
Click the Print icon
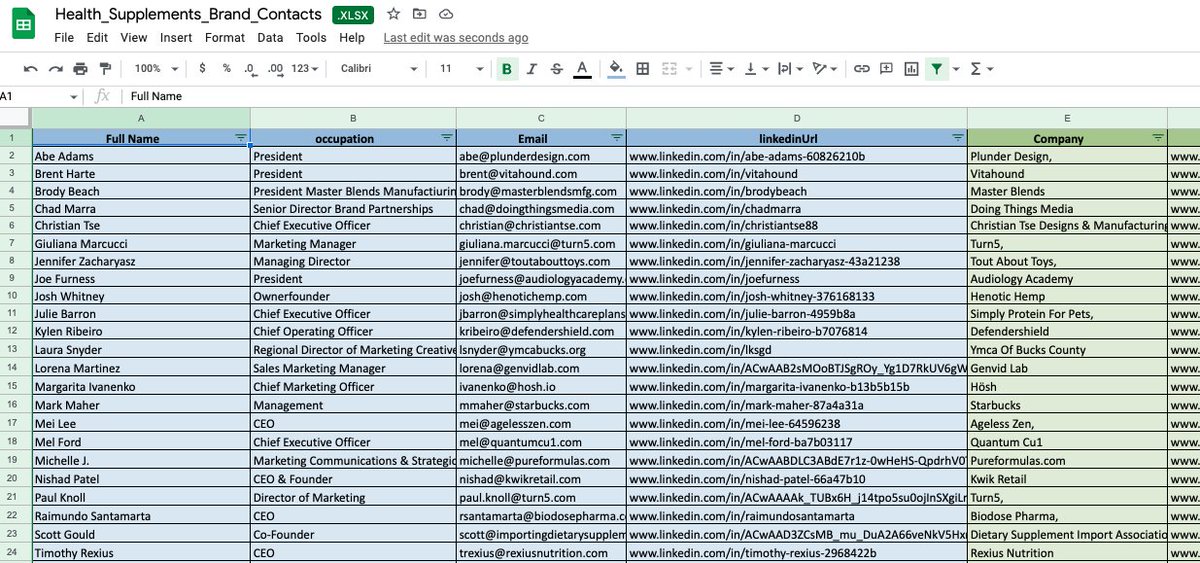(80, 68)
